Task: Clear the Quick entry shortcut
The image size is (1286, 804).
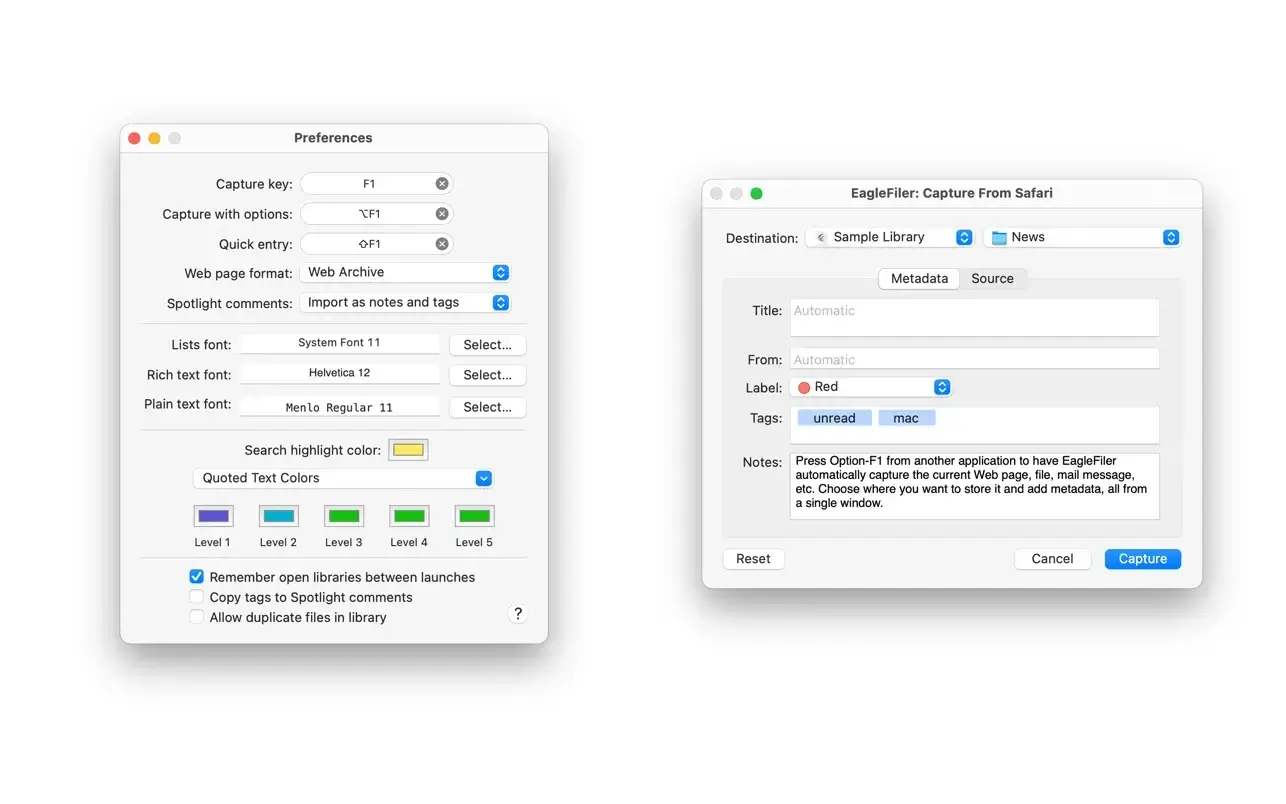Action: [442, 244]
